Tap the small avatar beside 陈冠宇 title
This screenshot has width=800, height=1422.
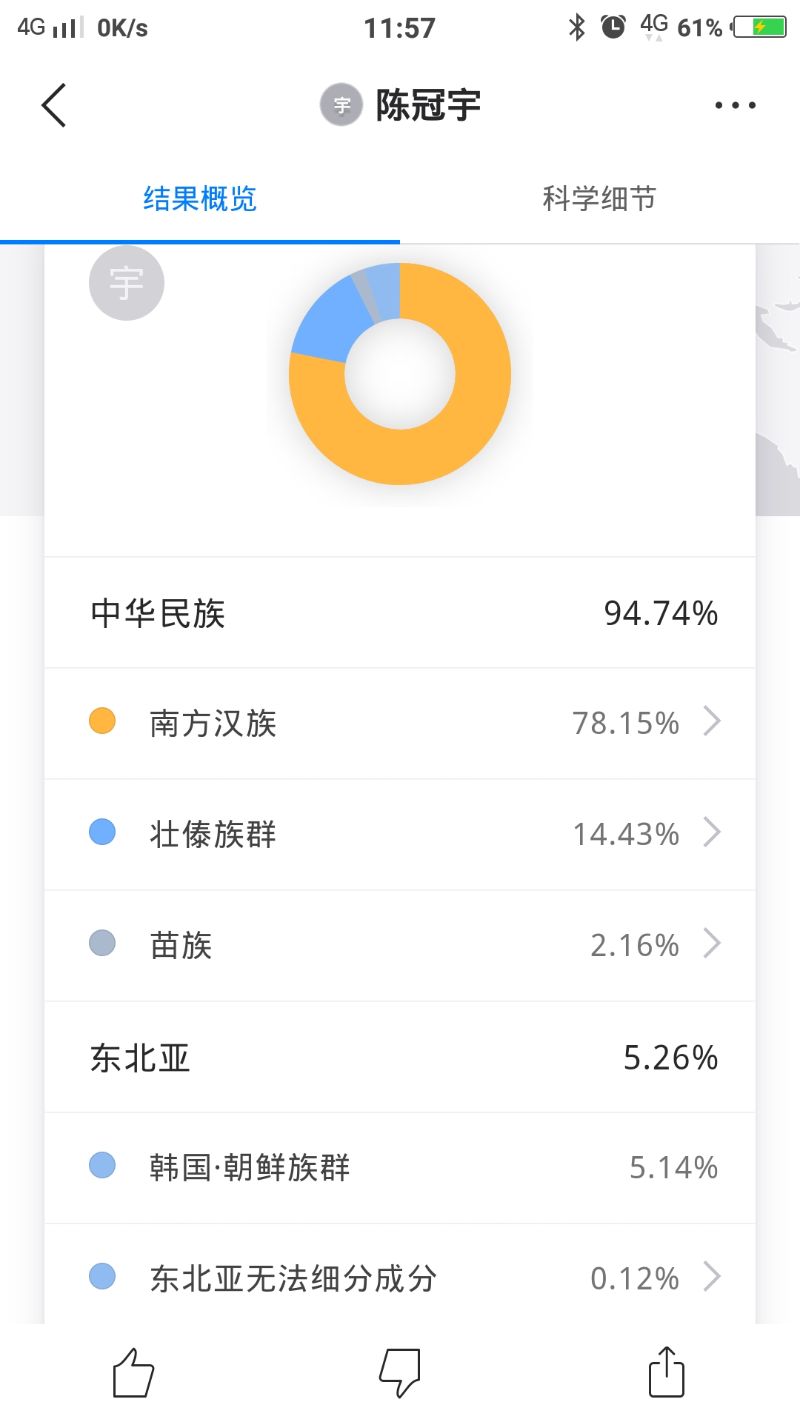point(341,105)
